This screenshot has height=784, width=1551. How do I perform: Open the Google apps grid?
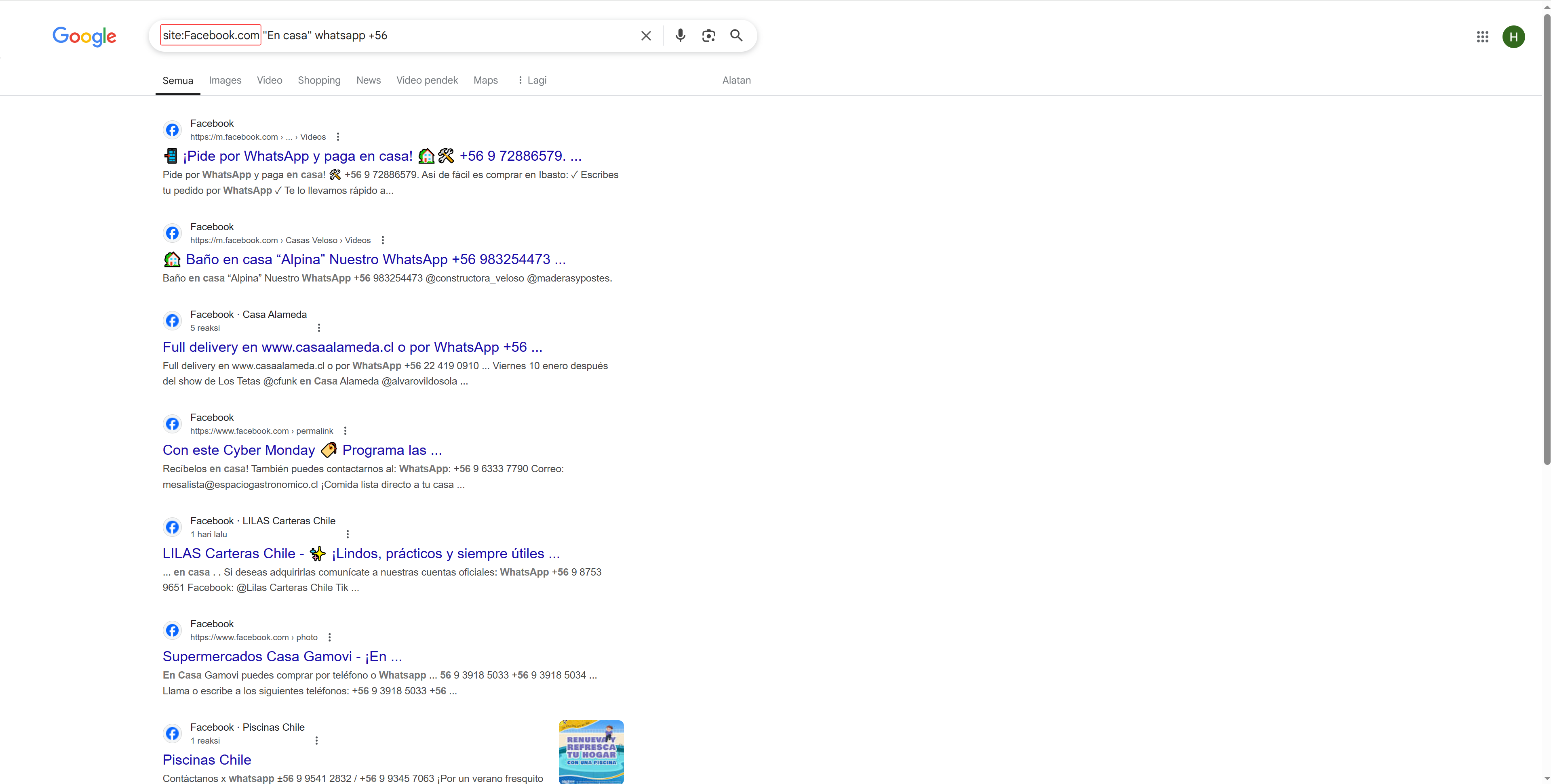1482,37
